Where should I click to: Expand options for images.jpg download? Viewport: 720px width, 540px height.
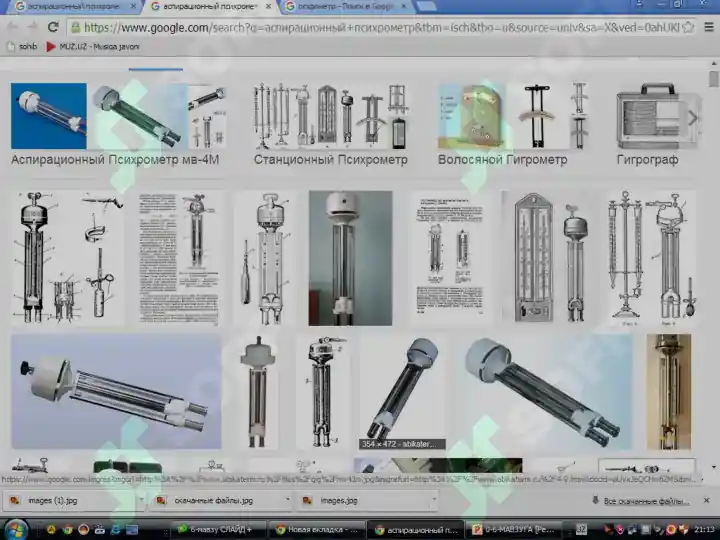click(433, 500)
